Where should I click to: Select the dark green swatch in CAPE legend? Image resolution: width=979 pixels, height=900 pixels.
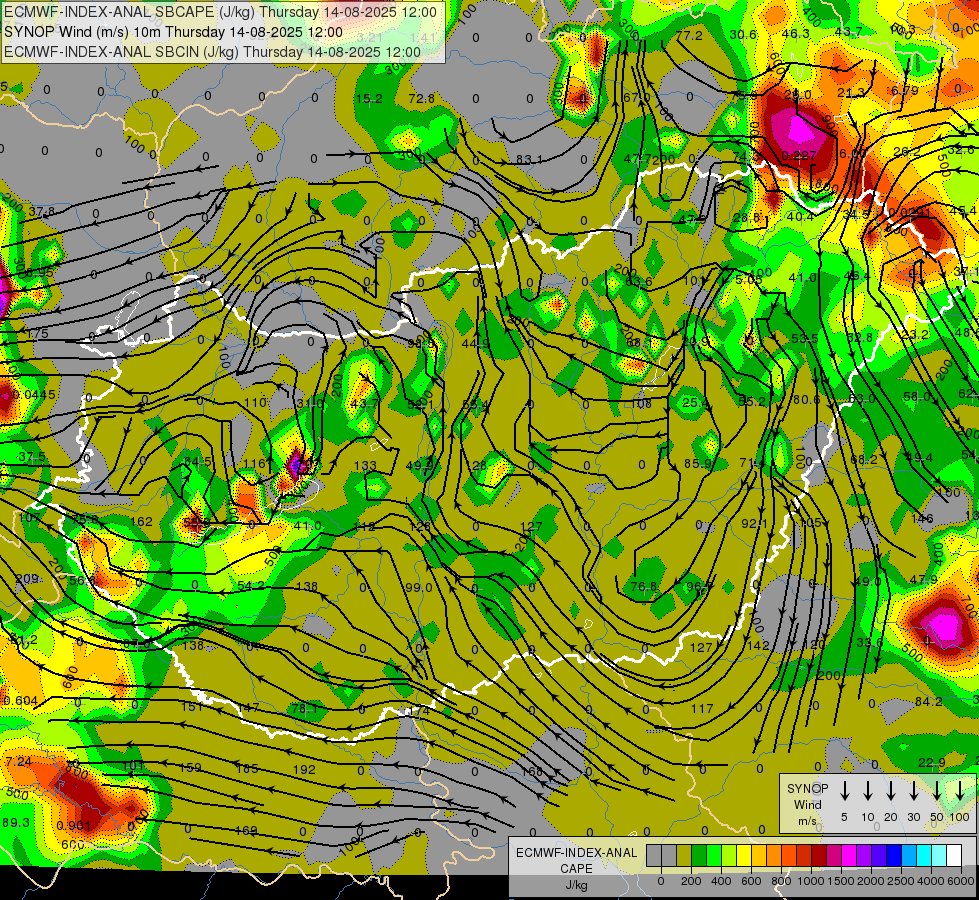coord(699,855)
